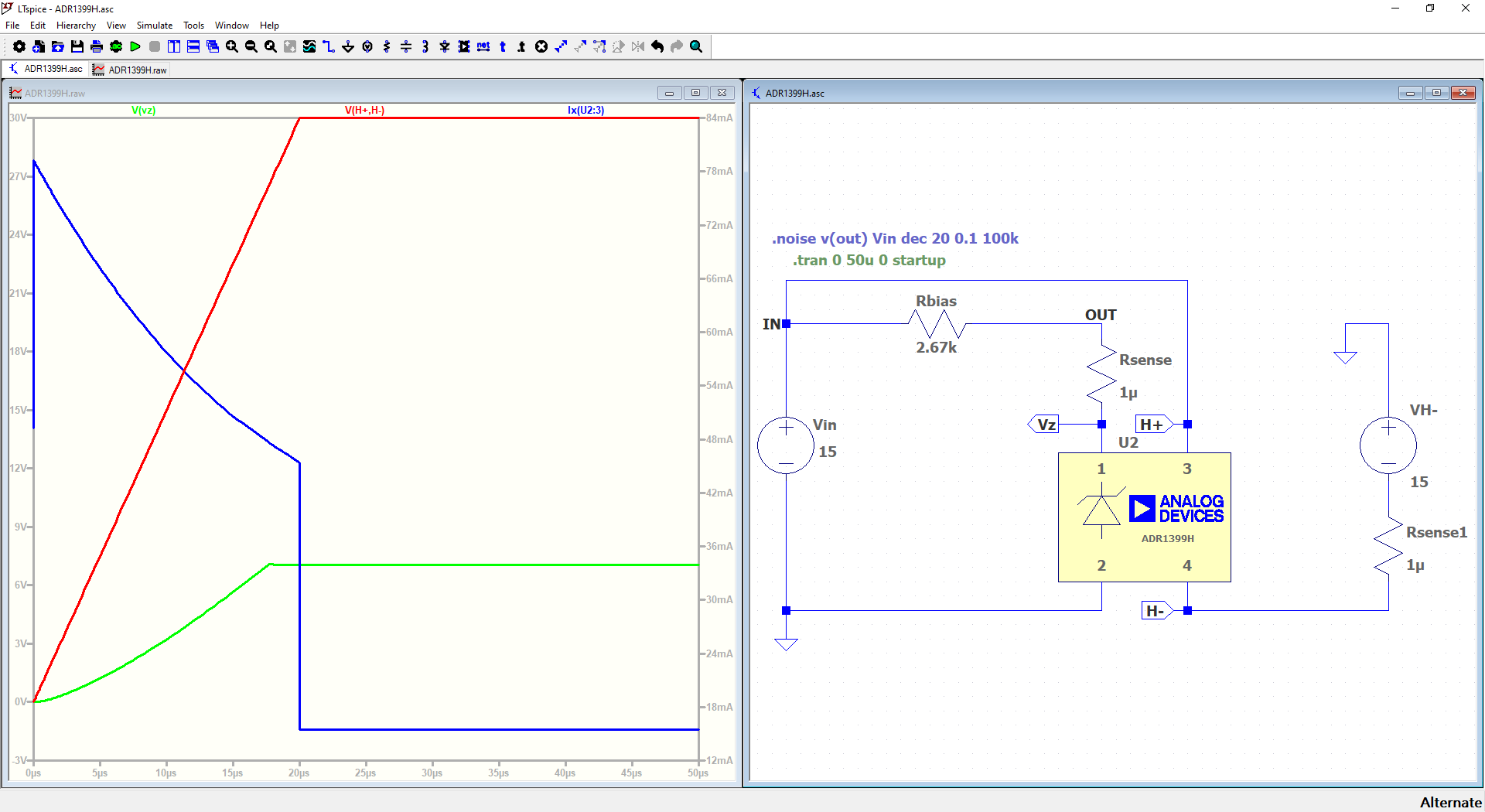
Task: Select the Resistor placement tool
Action: 387,46
